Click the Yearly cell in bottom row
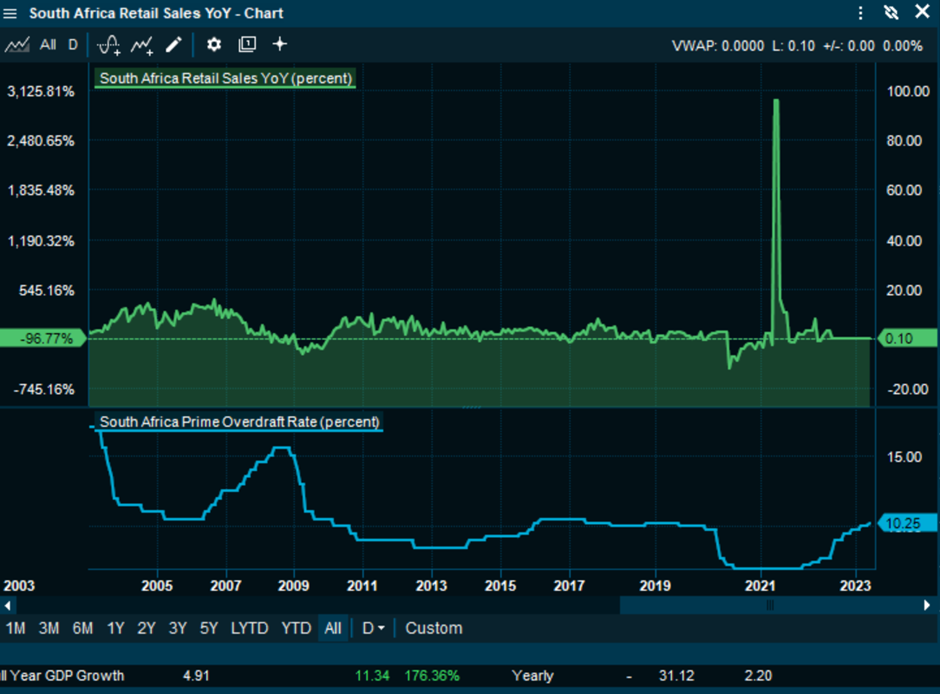The height and width of the screenshot is (694, 940). (x=532, y=675)
